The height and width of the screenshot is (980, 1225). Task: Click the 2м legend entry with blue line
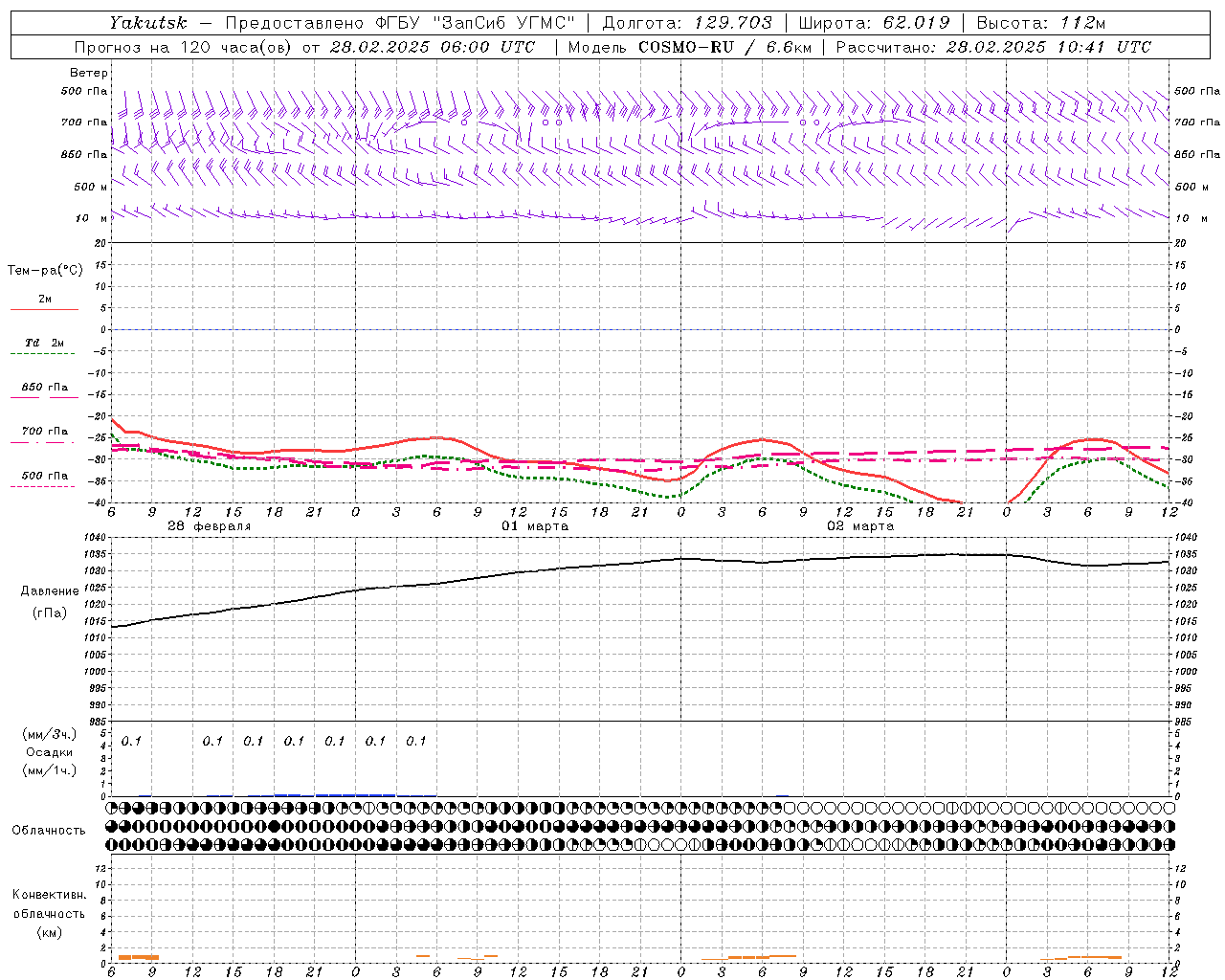(x=44, y=302)
